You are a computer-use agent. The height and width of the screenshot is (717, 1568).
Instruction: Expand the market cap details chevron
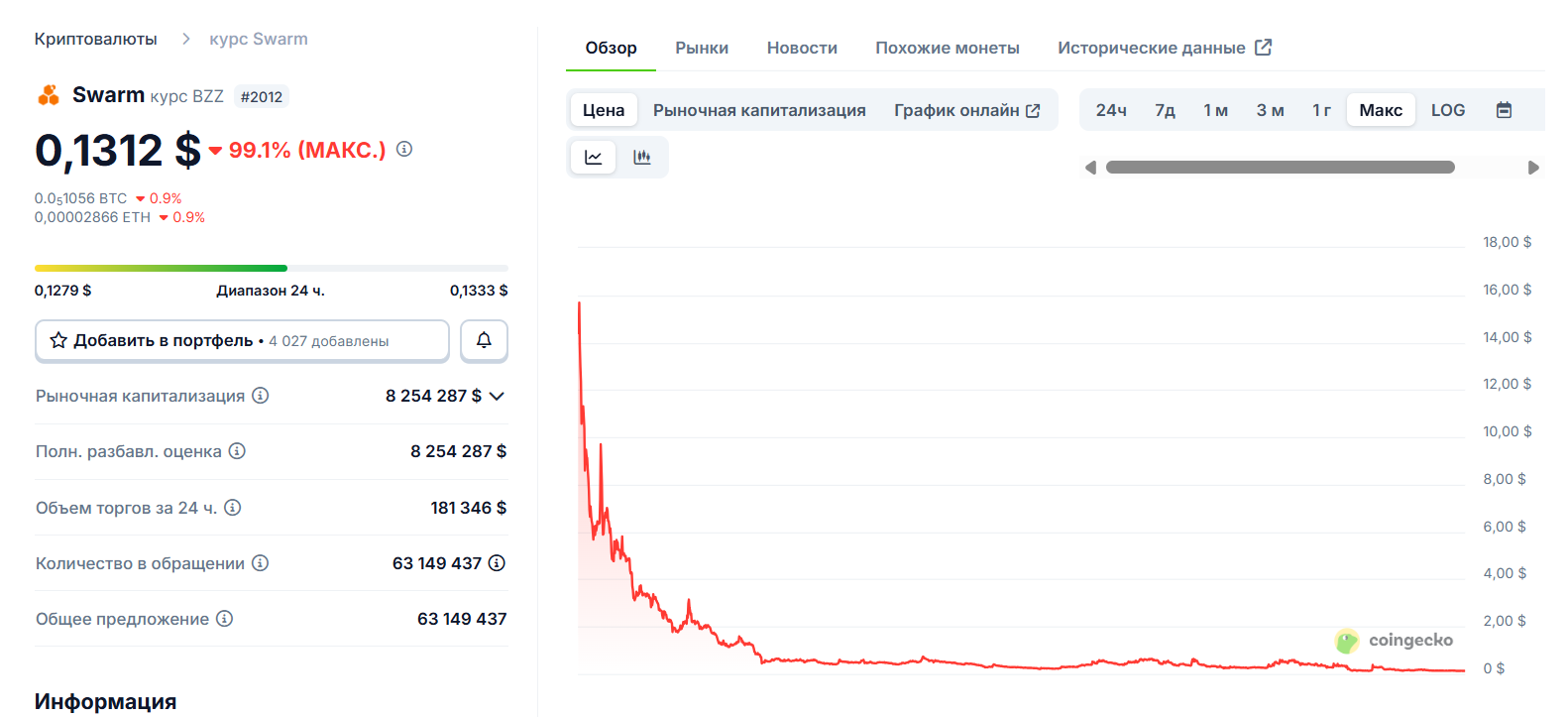tap(498, 396)
